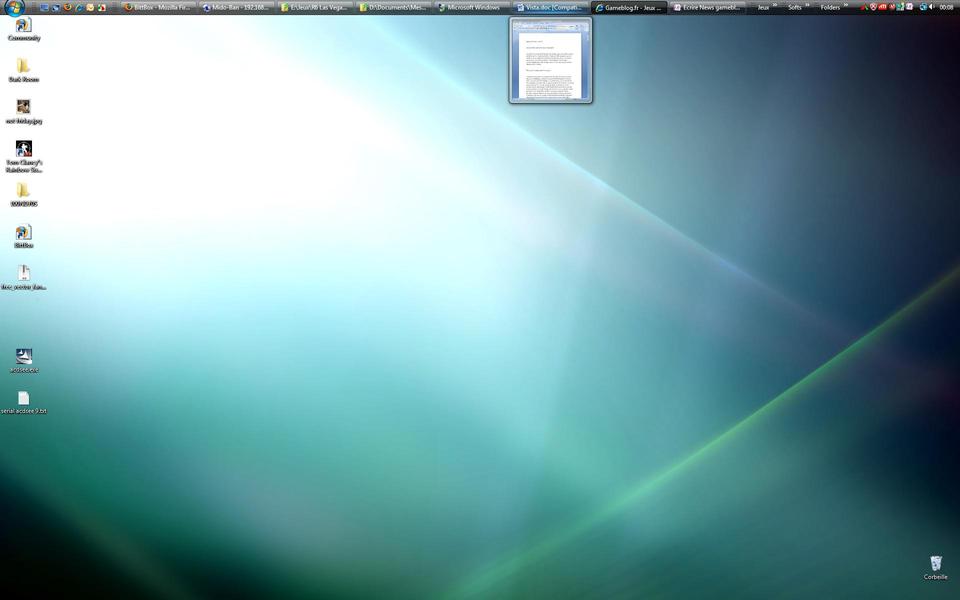Switch to BitBox Mozilla Firefox window
Viewport: 960px width, 600px height.
158,7
